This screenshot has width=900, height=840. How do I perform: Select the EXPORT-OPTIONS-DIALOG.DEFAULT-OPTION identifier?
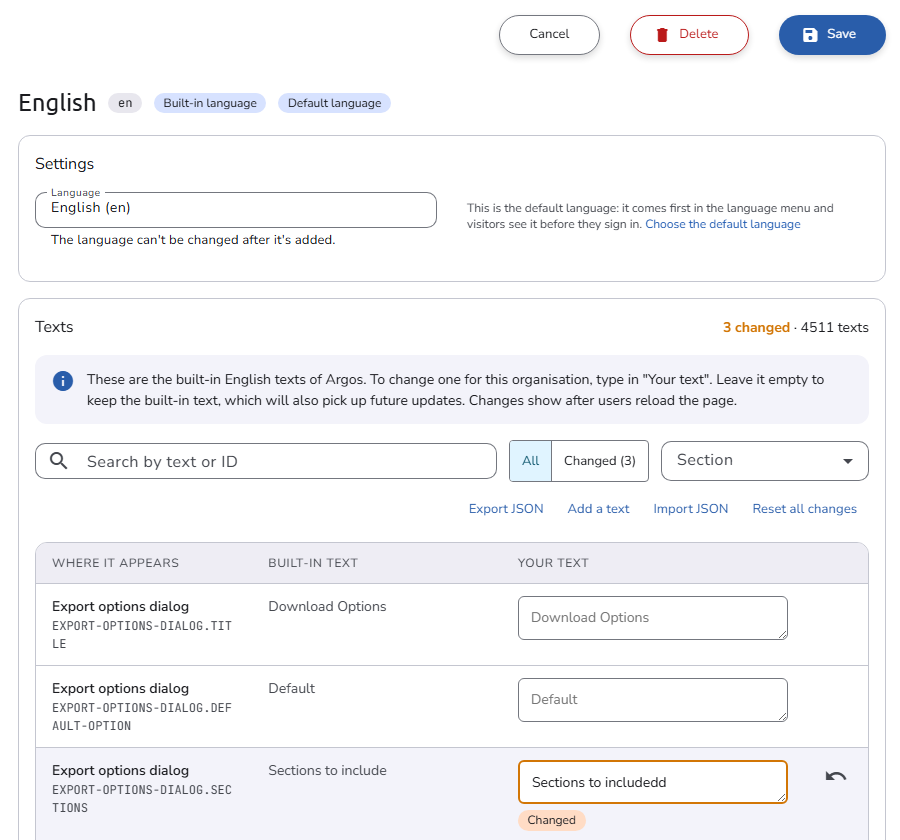pos(142,717)
